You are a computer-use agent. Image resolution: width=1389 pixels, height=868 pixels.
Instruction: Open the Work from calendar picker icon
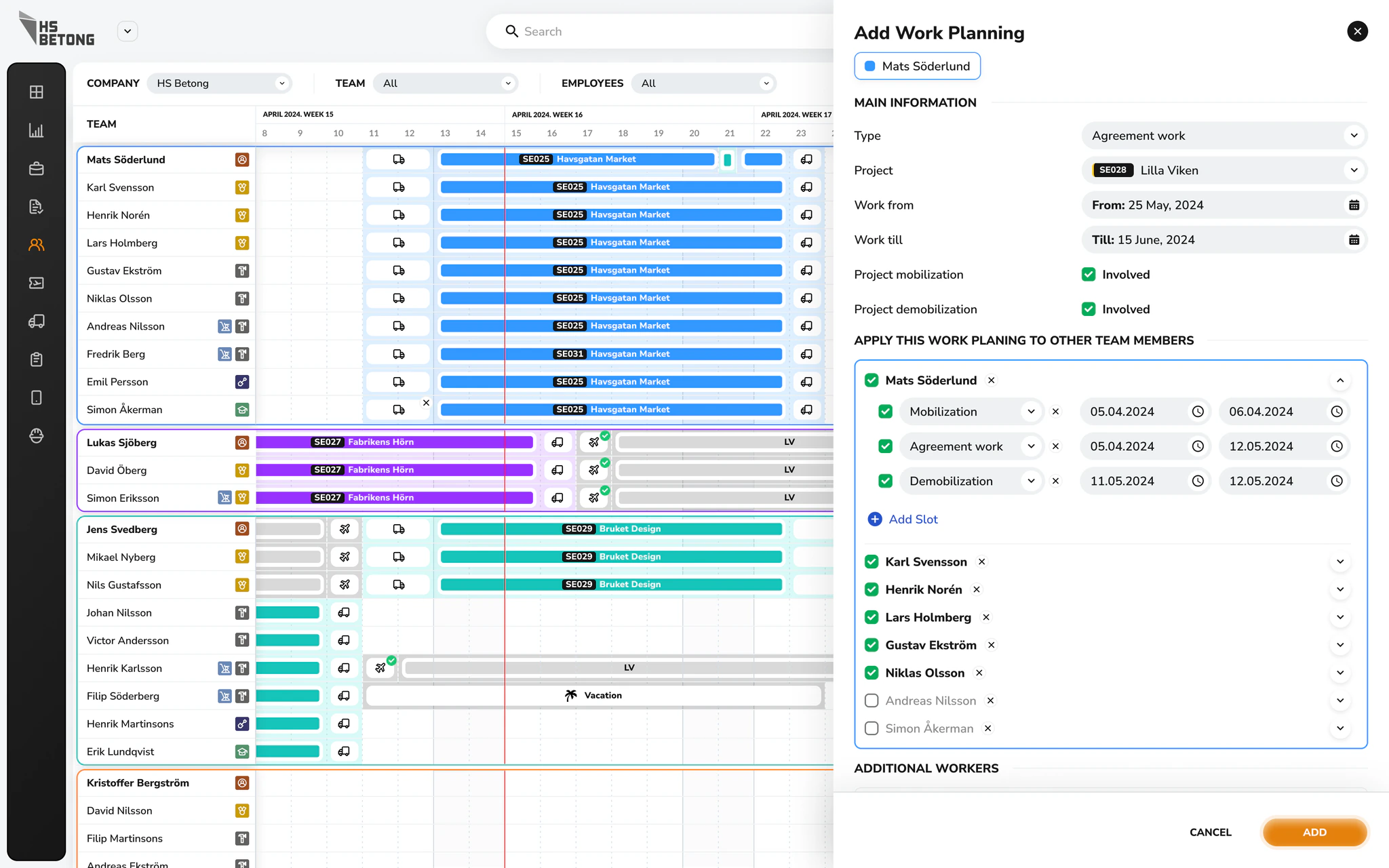click(1354, 205)
